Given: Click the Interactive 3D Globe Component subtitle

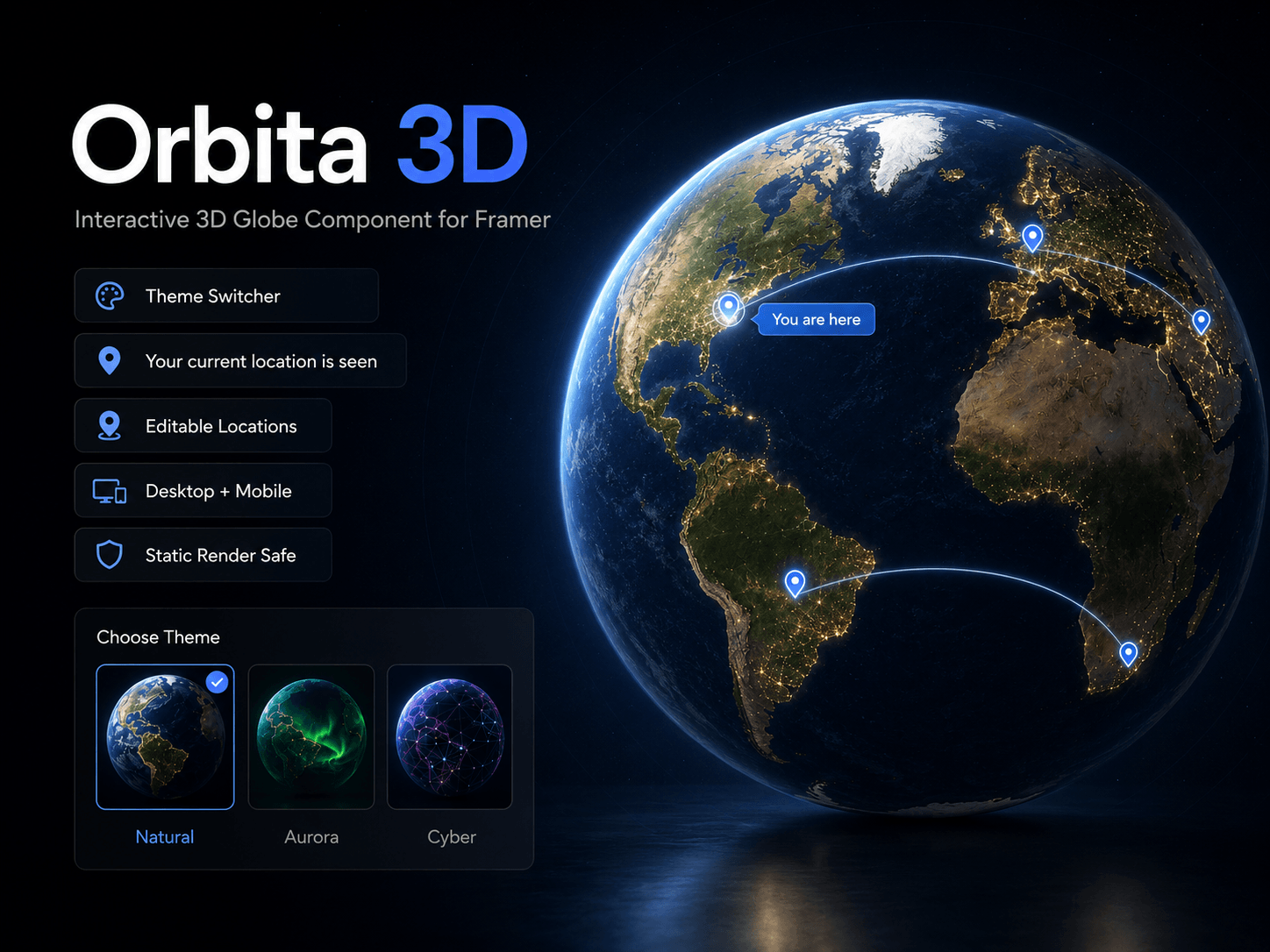Looking at the screenshot, I should (x=312, y=219).
